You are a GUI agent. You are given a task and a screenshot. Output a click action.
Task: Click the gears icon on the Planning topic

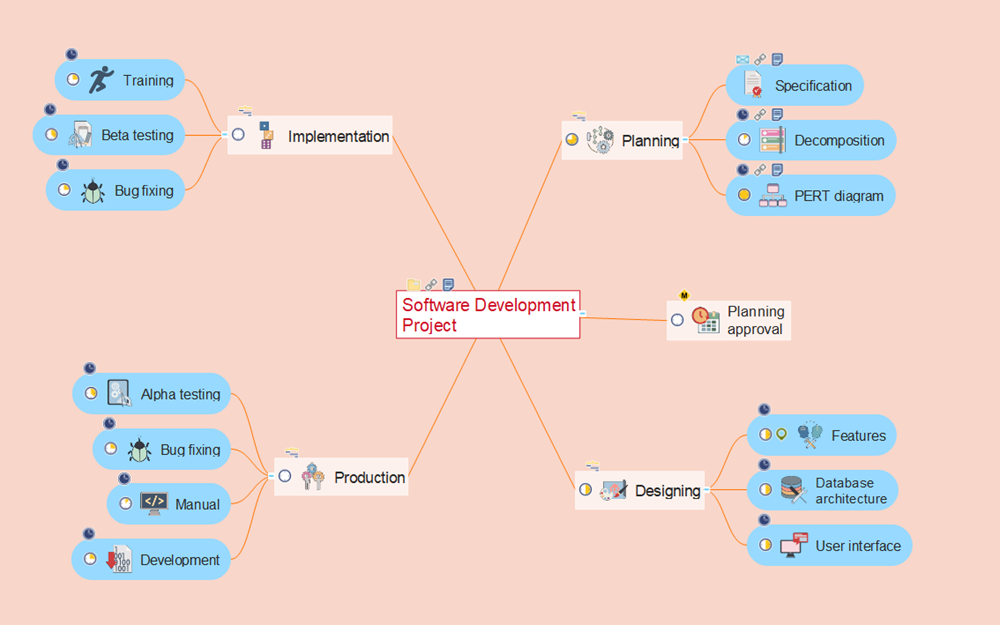[x=601, y=141]
